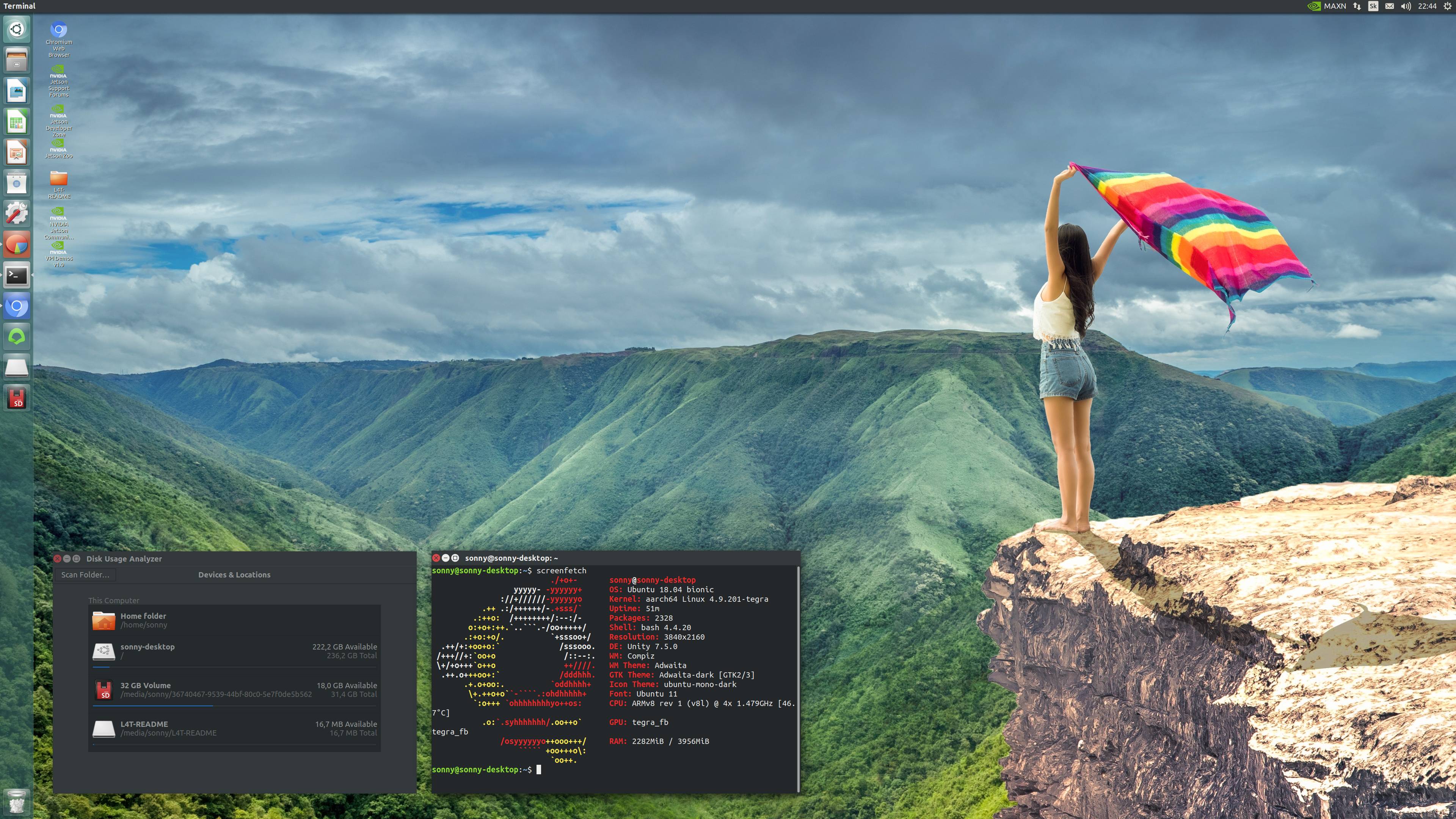Click the Scan Folder… button

(85, 574)
